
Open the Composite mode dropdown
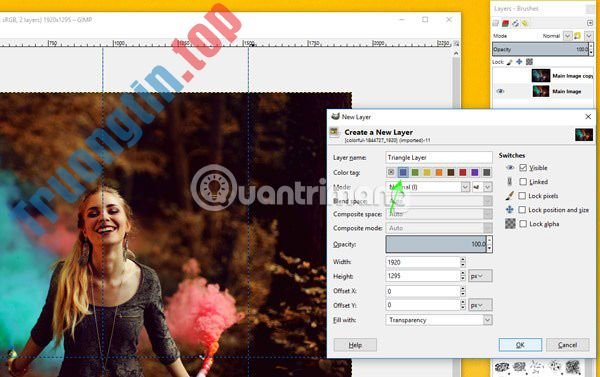click(439, 228)
